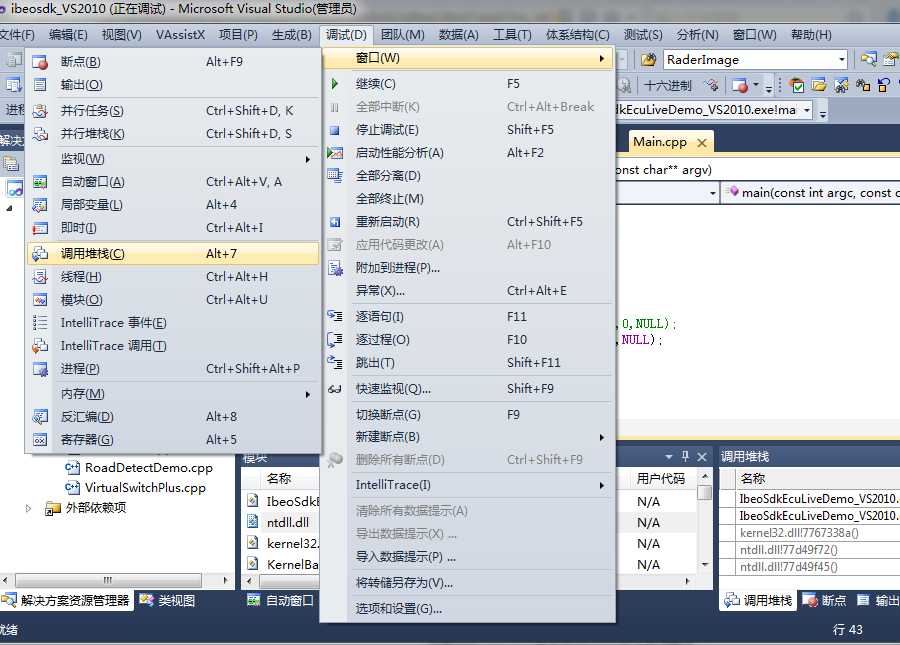Click the Threads (线程) icon
Viewport: 900px width, 645px height.
click(40, 277)
